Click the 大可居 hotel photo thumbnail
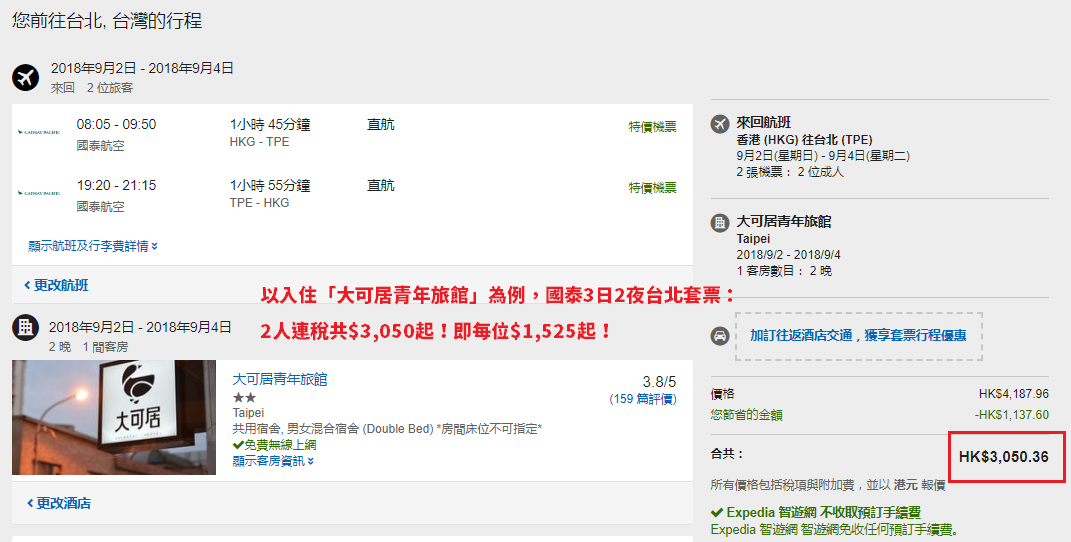 pyautogui.click(x=114, y=418)
